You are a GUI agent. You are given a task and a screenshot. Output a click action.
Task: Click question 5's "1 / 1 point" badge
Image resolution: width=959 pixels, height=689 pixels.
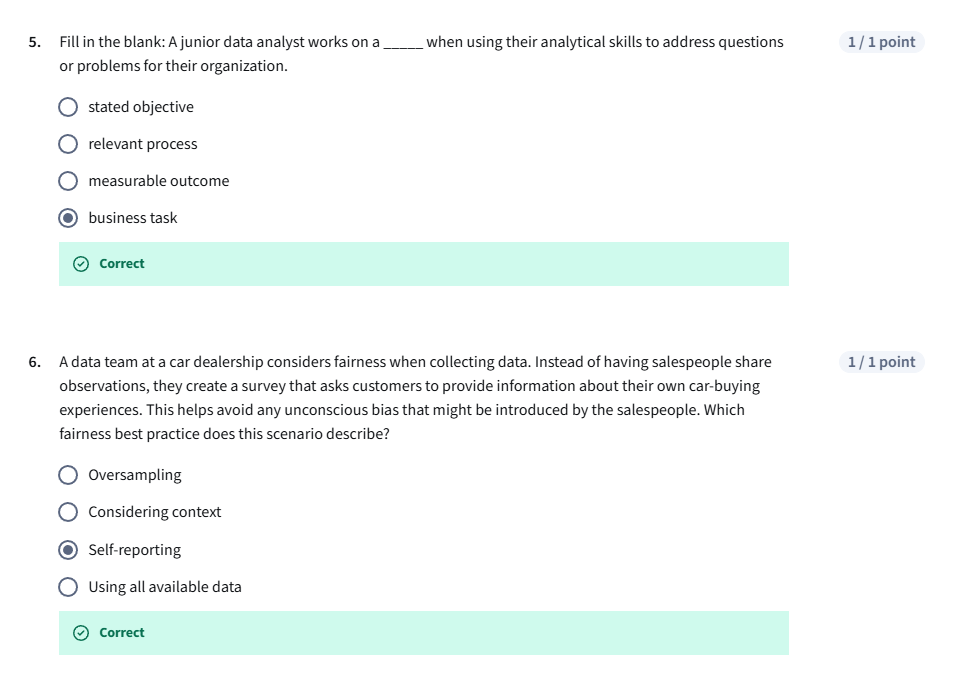(881, 42)
